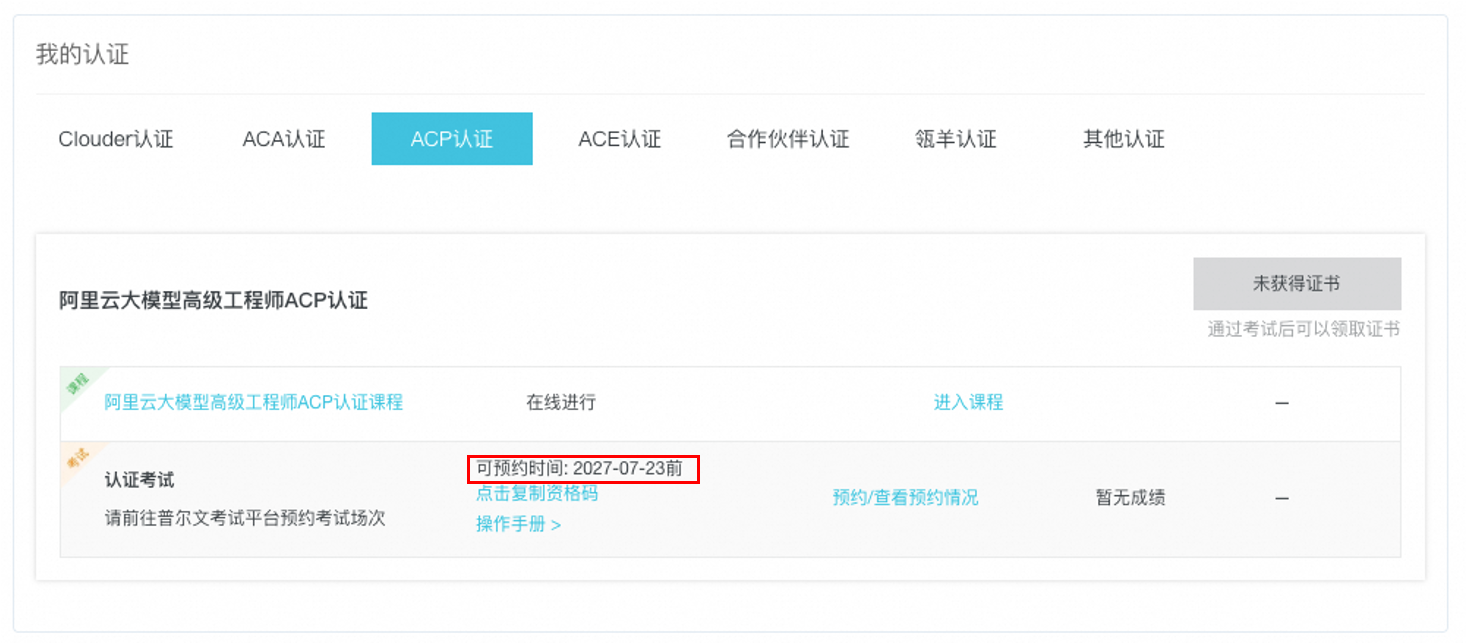Click the 请前往普尔文考试平台预约考试场次 hint text

point(245,518)
